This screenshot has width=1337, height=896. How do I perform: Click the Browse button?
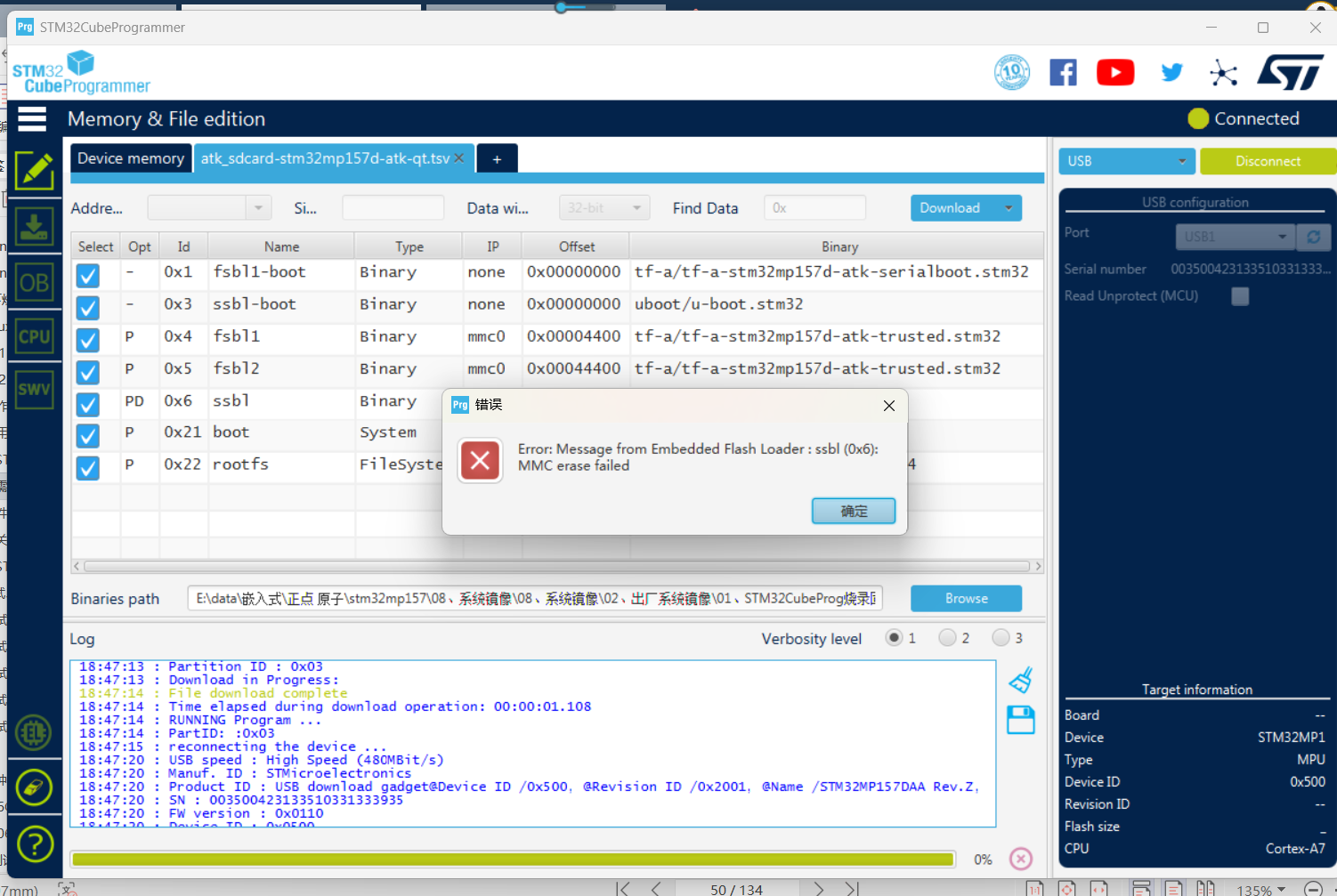(x=966, y=599)
